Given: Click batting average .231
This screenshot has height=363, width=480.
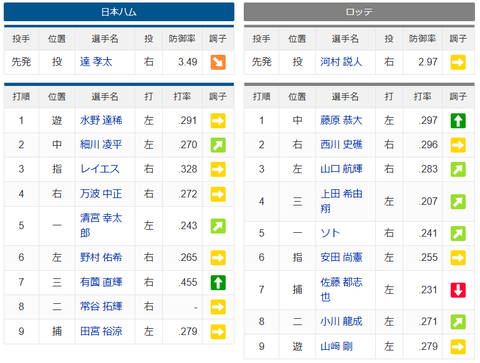Looking at the screenshot, I should (429, 290).
